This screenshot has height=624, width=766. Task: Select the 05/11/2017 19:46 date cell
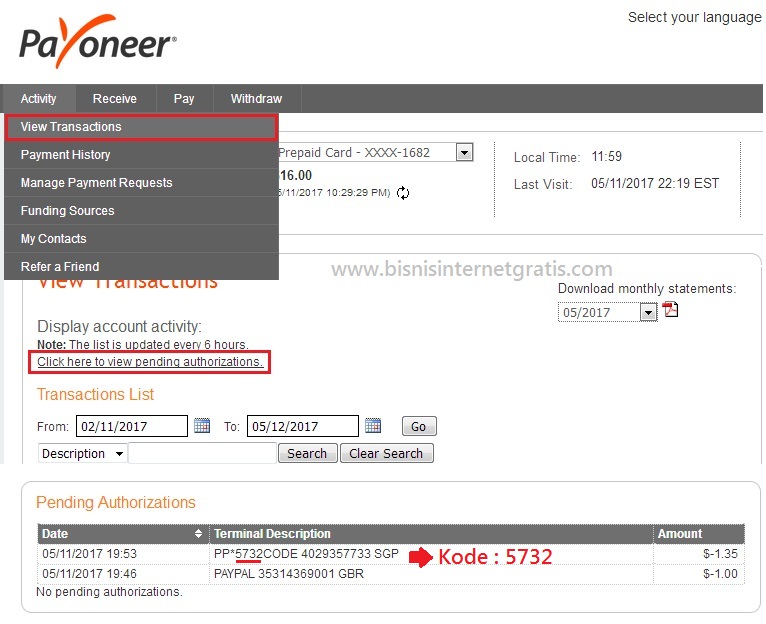coord(89,574)
